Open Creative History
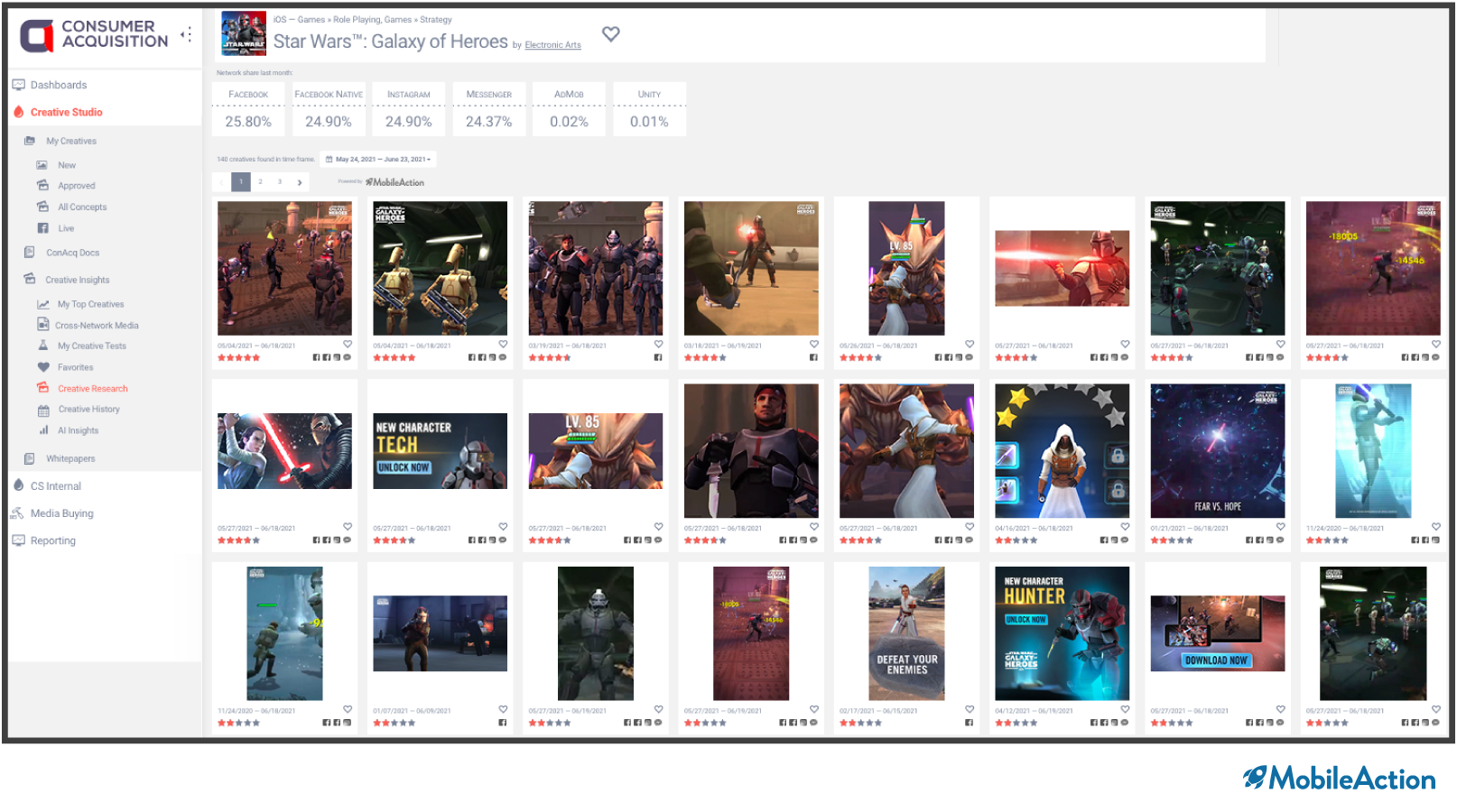 pyautogui.click(x=89, y=410)
